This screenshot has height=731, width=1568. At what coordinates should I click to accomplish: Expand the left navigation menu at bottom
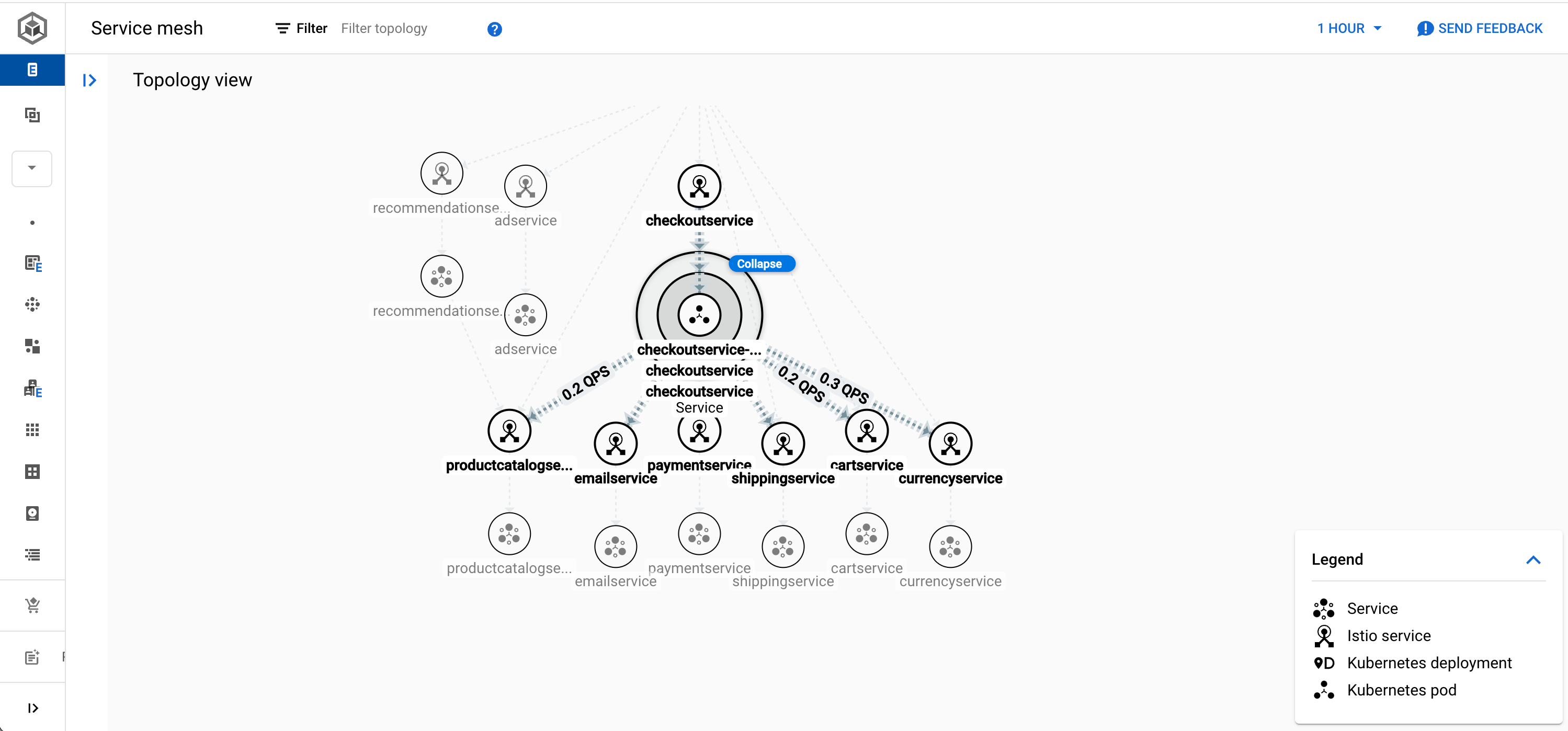(33, 708)
